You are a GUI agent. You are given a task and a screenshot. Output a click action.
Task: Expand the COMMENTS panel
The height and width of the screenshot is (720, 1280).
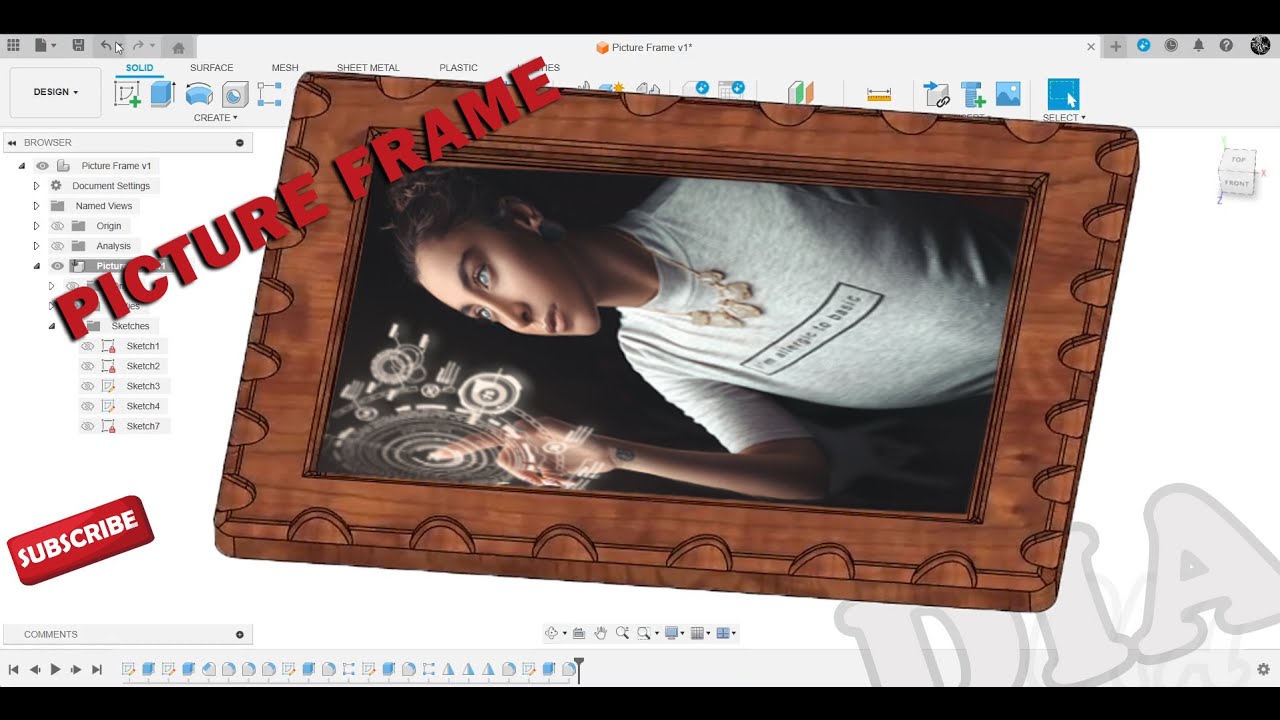pyautogui.click(x=240, y=635)
